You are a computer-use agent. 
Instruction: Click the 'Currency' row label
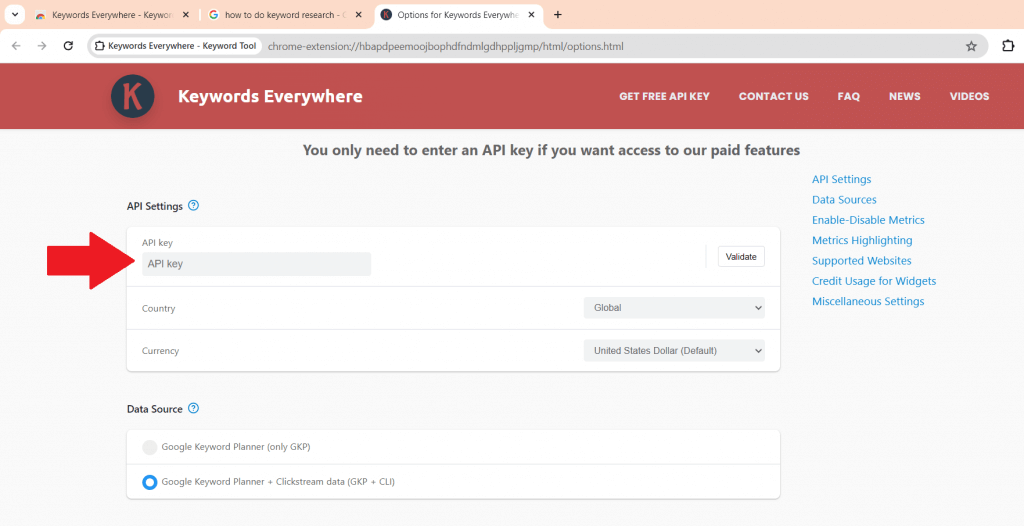160,351
